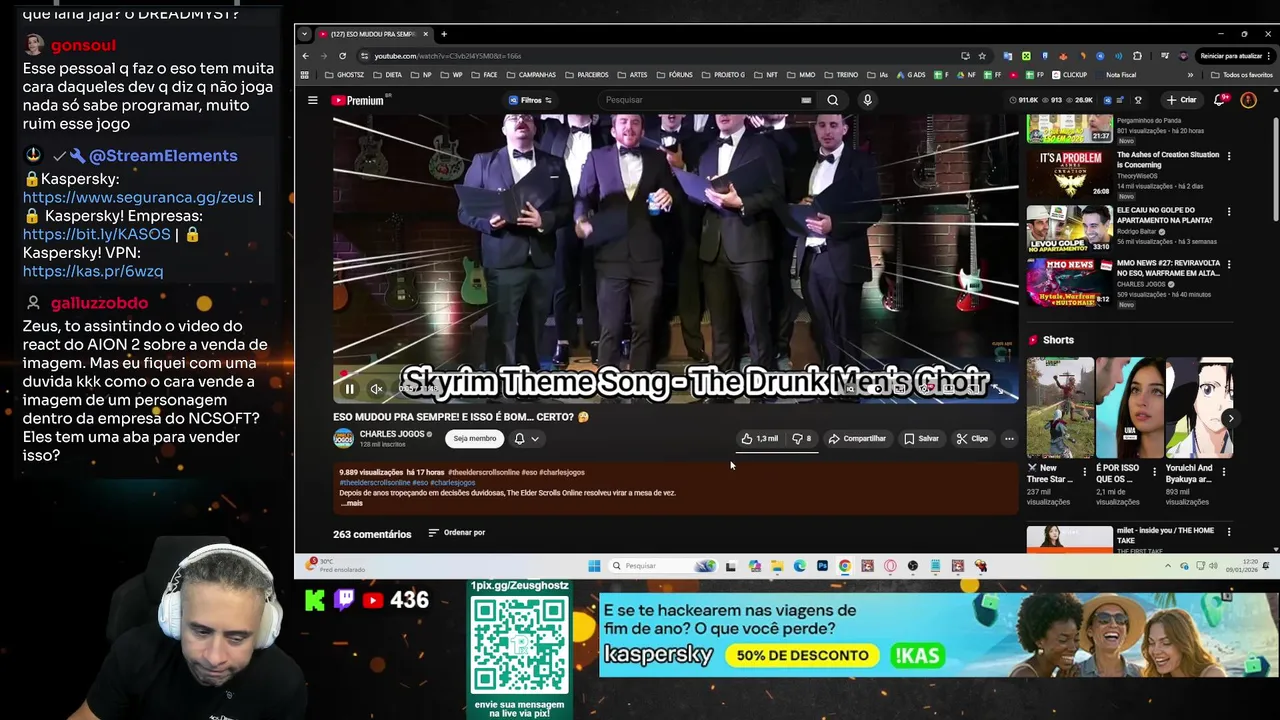The height and width of the screenshot is (720, 1280).
Task: Open the Ordenar por comments sort menu
Action: [457, 532]
